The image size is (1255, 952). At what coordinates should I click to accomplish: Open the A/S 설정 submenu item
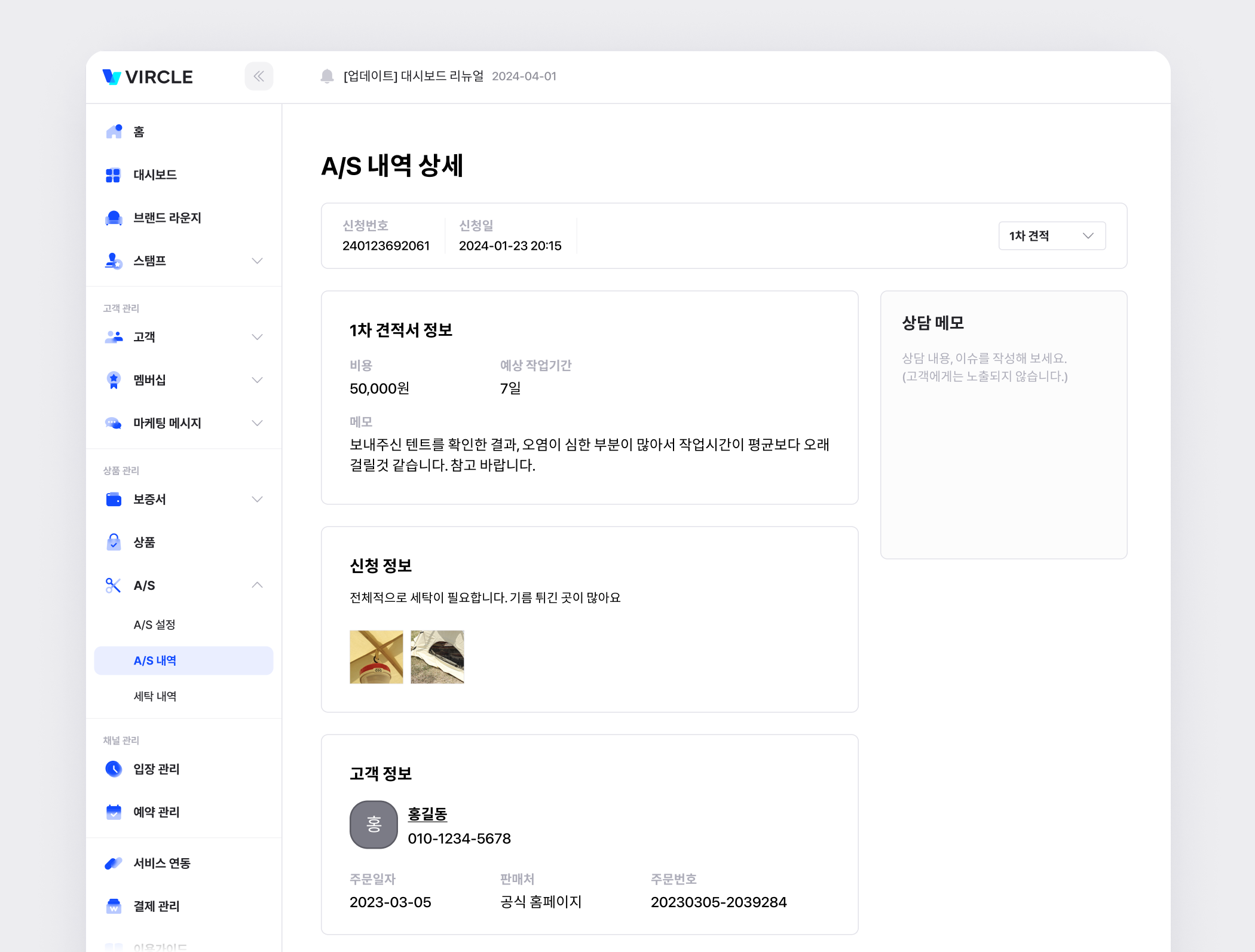(154, 625)
